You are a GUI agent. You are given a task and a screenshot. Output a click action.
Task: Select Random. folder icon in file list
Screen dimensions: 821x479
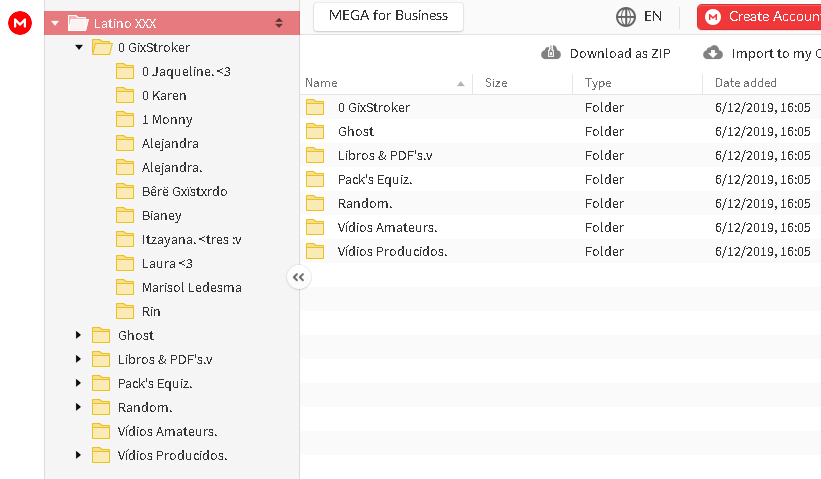315,204
